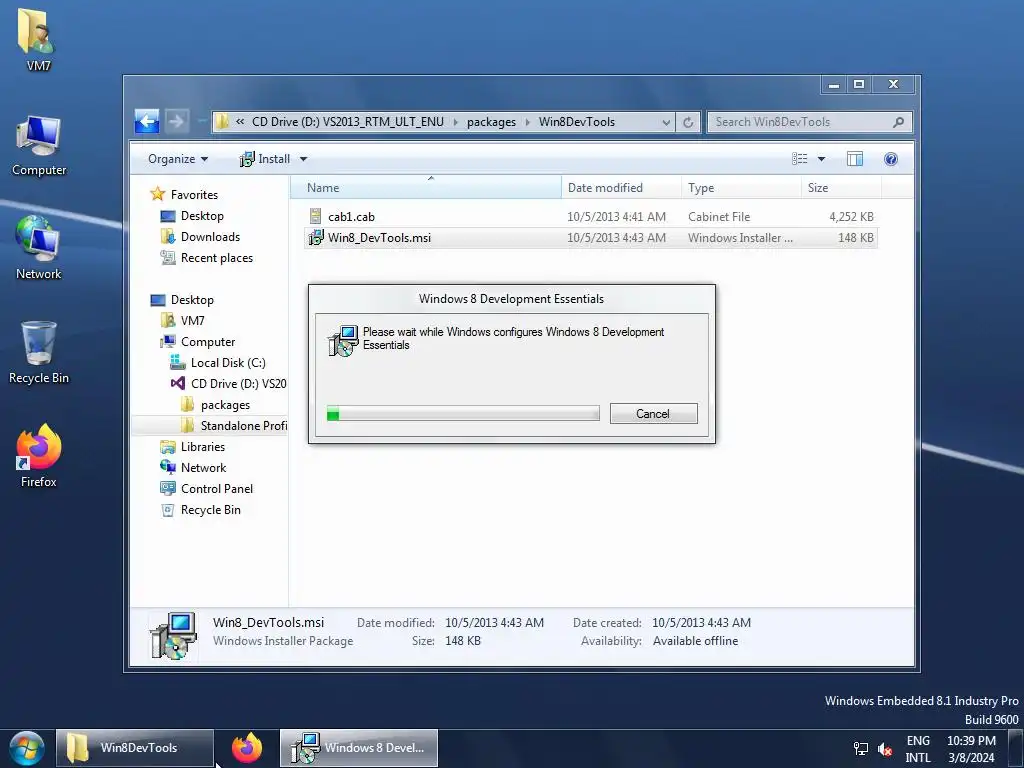Click the network tray icon
Screen dimensions: 1024x768
point(861,748)
